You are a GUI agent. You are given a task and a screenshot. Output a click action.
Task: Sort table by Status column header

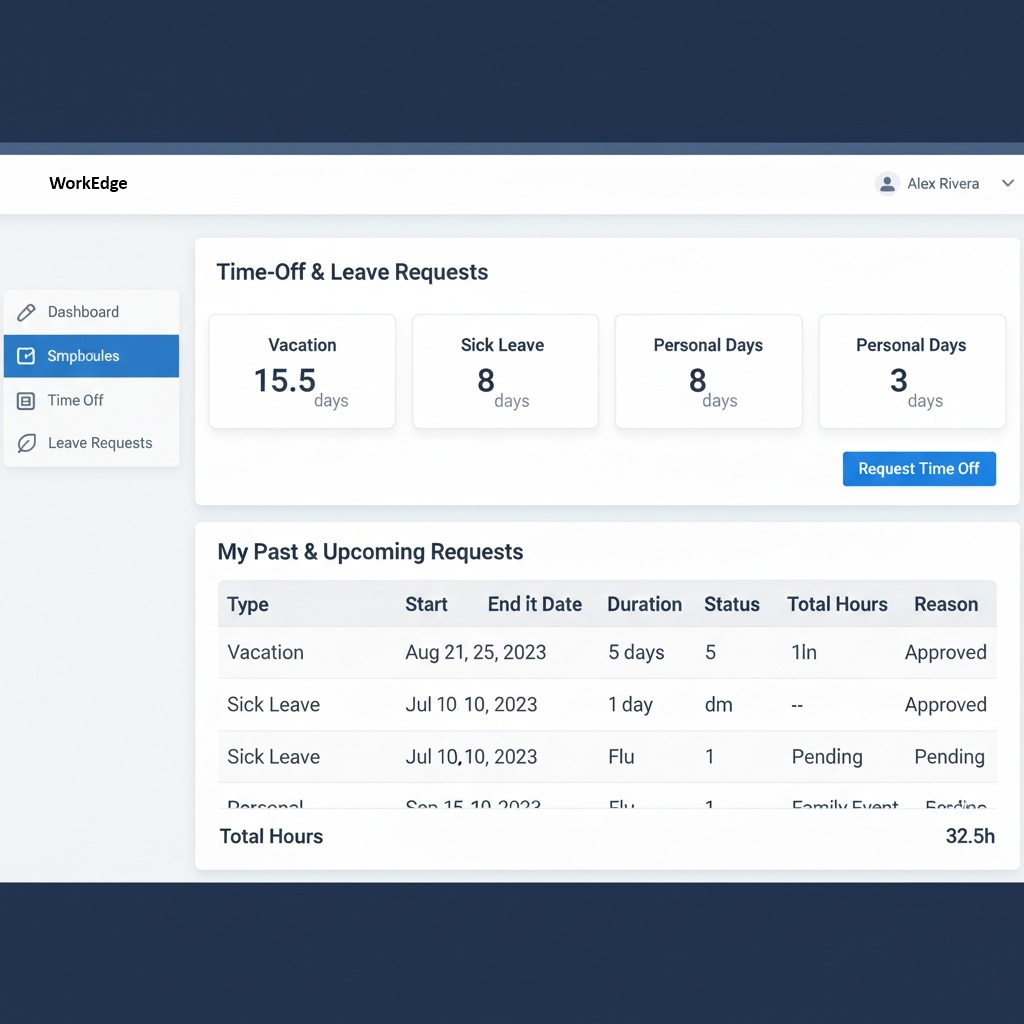(731, 605)
